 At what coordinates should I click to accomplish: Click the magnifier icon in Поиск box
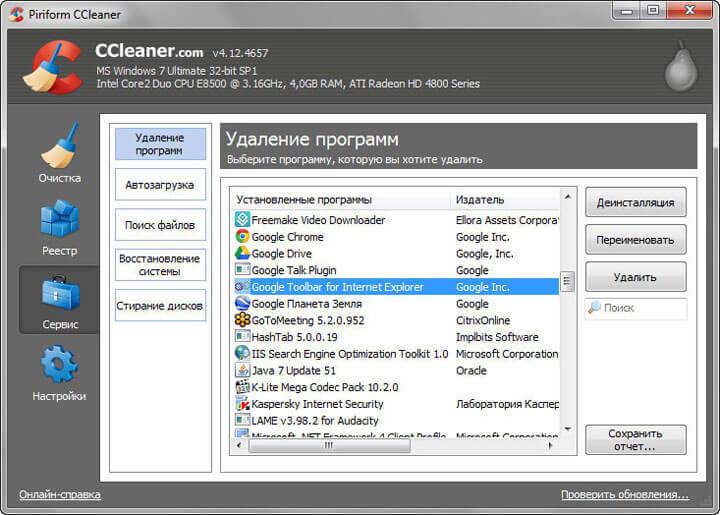595,307
